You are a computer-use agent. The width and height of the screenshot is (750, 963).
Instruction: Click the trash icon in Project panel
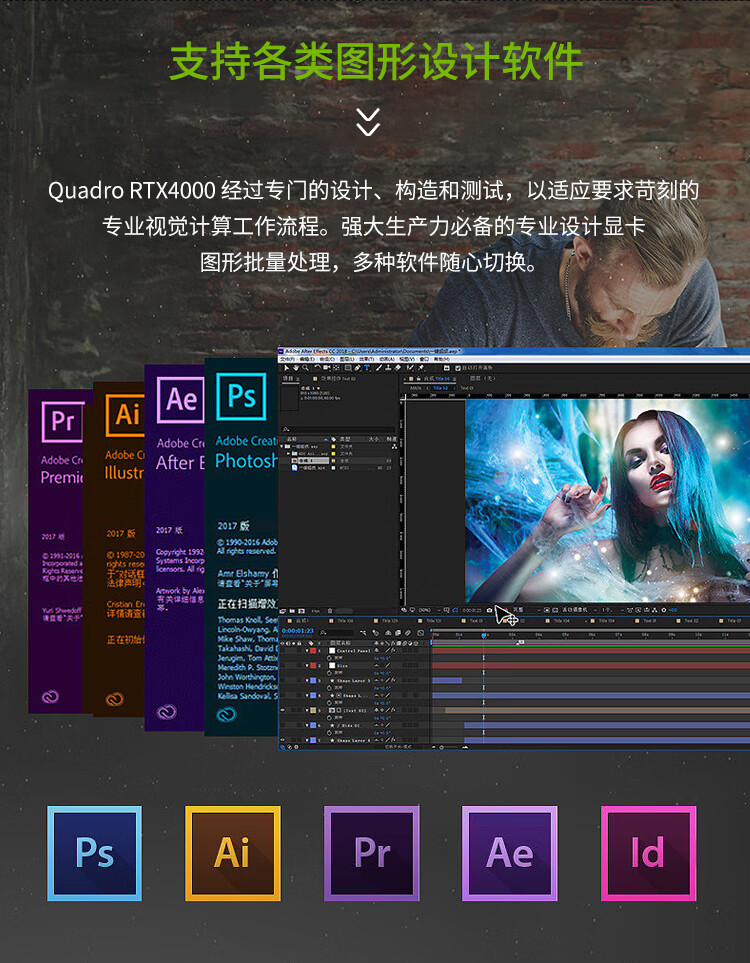[x=330, y=610]
